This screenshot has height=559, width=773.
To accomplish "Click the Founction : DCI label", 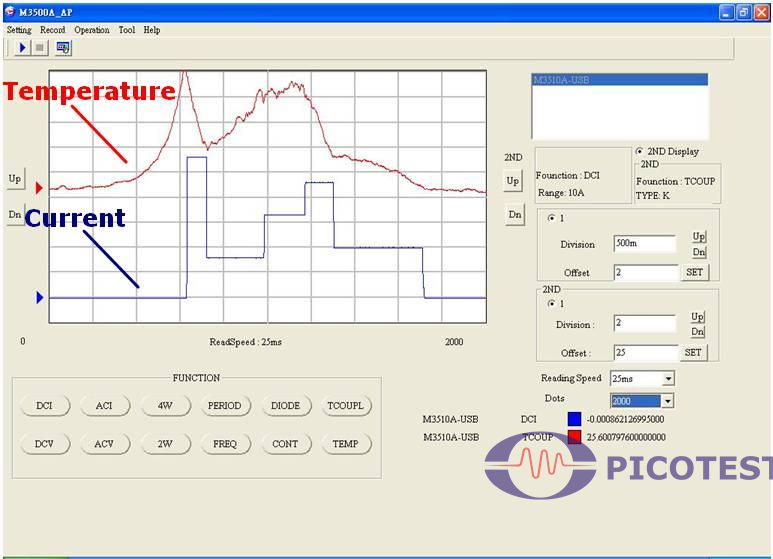I will point(568,175).
